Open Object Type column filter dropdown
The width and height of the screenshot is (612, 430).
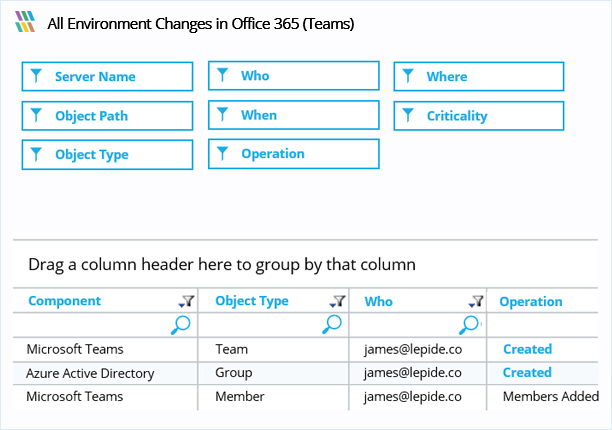point(337,301)
